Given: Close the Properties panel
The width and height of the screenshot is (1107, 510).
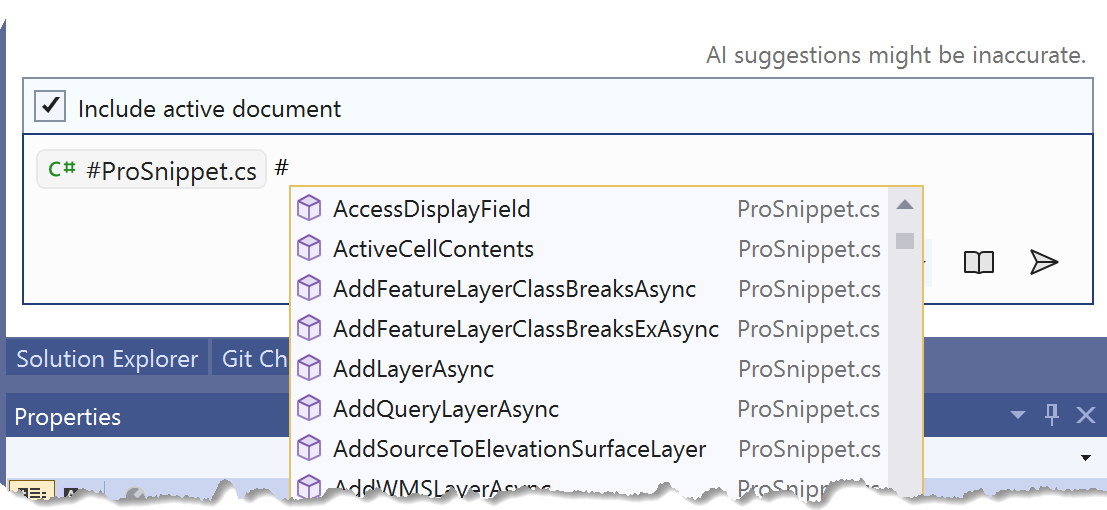Looking at the screenshot, I should click(1085, 415).
